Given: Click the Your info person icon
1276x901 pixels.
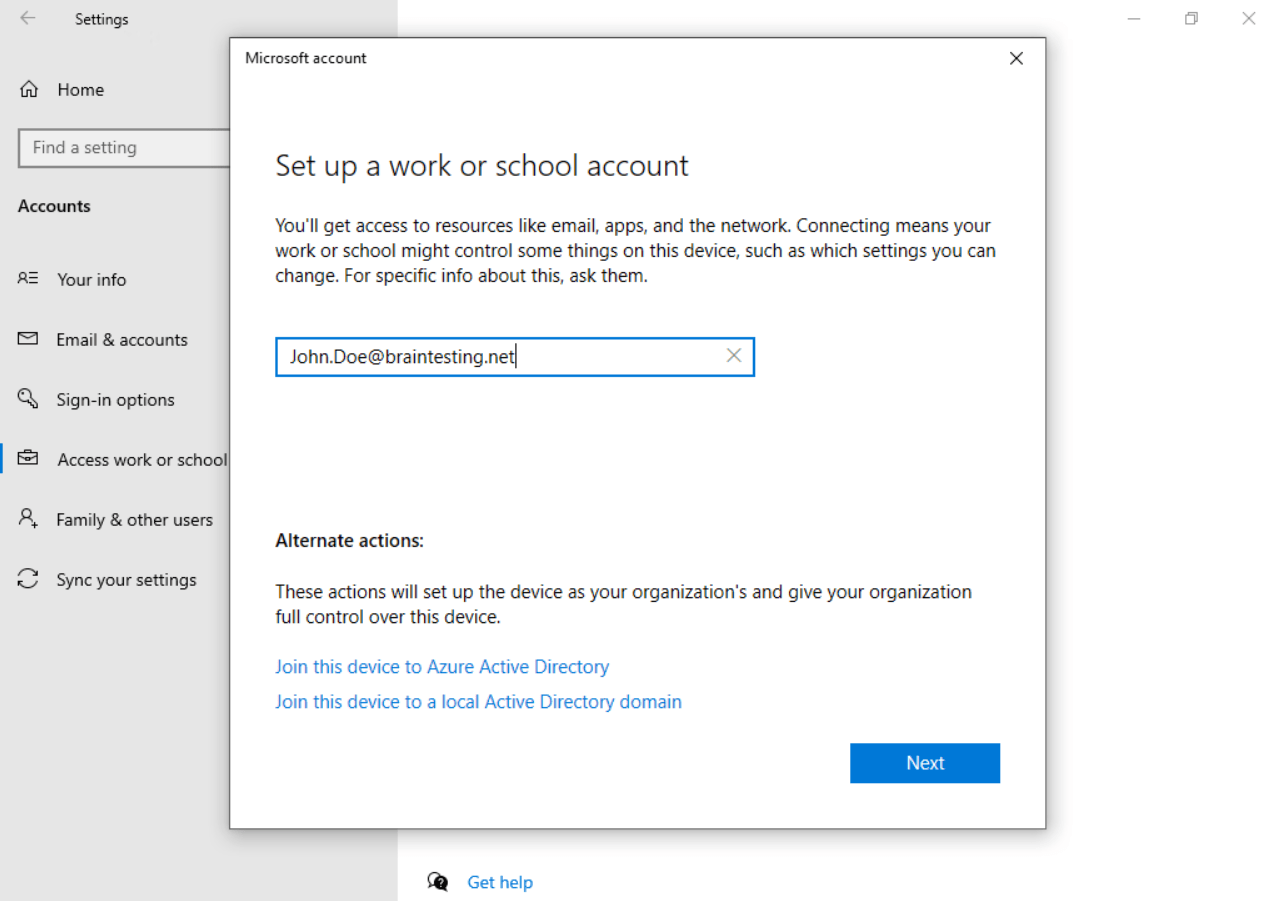Looking at the screenshot, I should [x=28, y=279].
